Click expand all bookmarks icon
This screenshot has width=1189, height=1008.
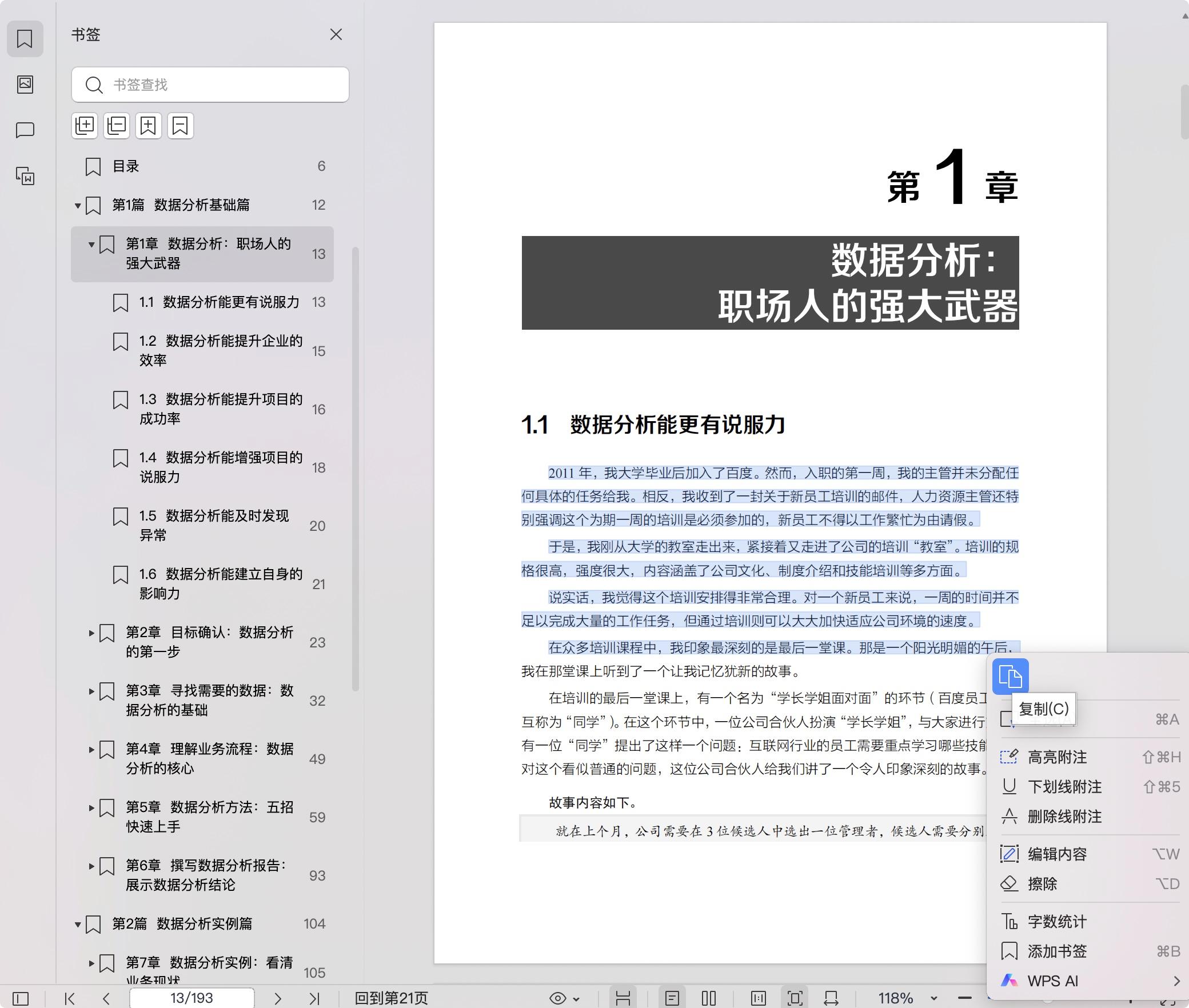click(x=85, y=126)
